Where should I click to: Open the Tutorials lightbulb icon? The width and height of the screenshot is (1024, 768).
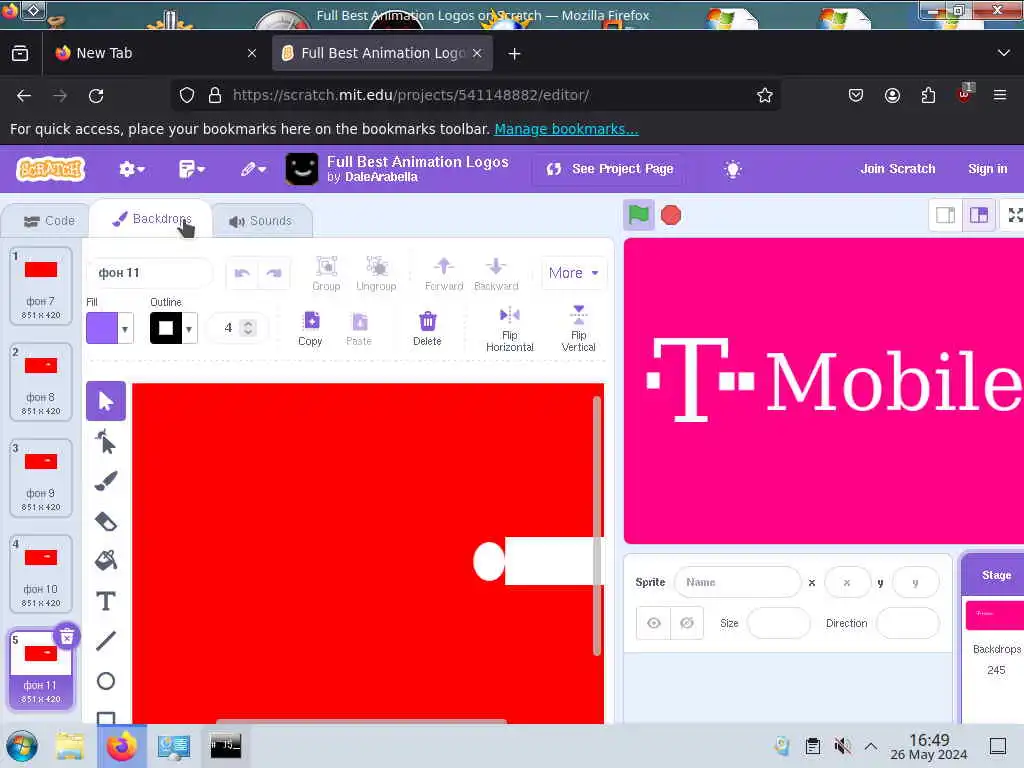(733, 169)
